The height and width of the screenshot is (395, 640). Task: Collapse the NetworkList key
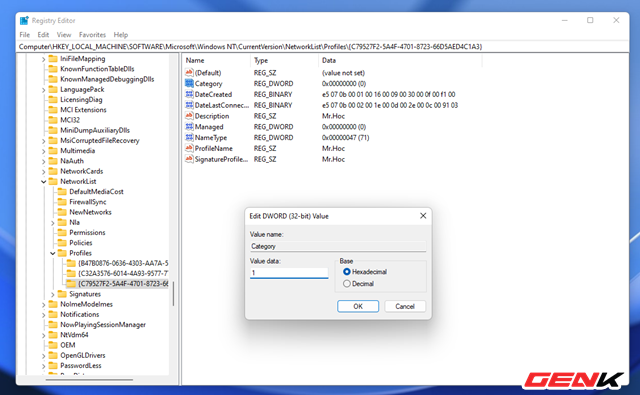tap(43, 182)
